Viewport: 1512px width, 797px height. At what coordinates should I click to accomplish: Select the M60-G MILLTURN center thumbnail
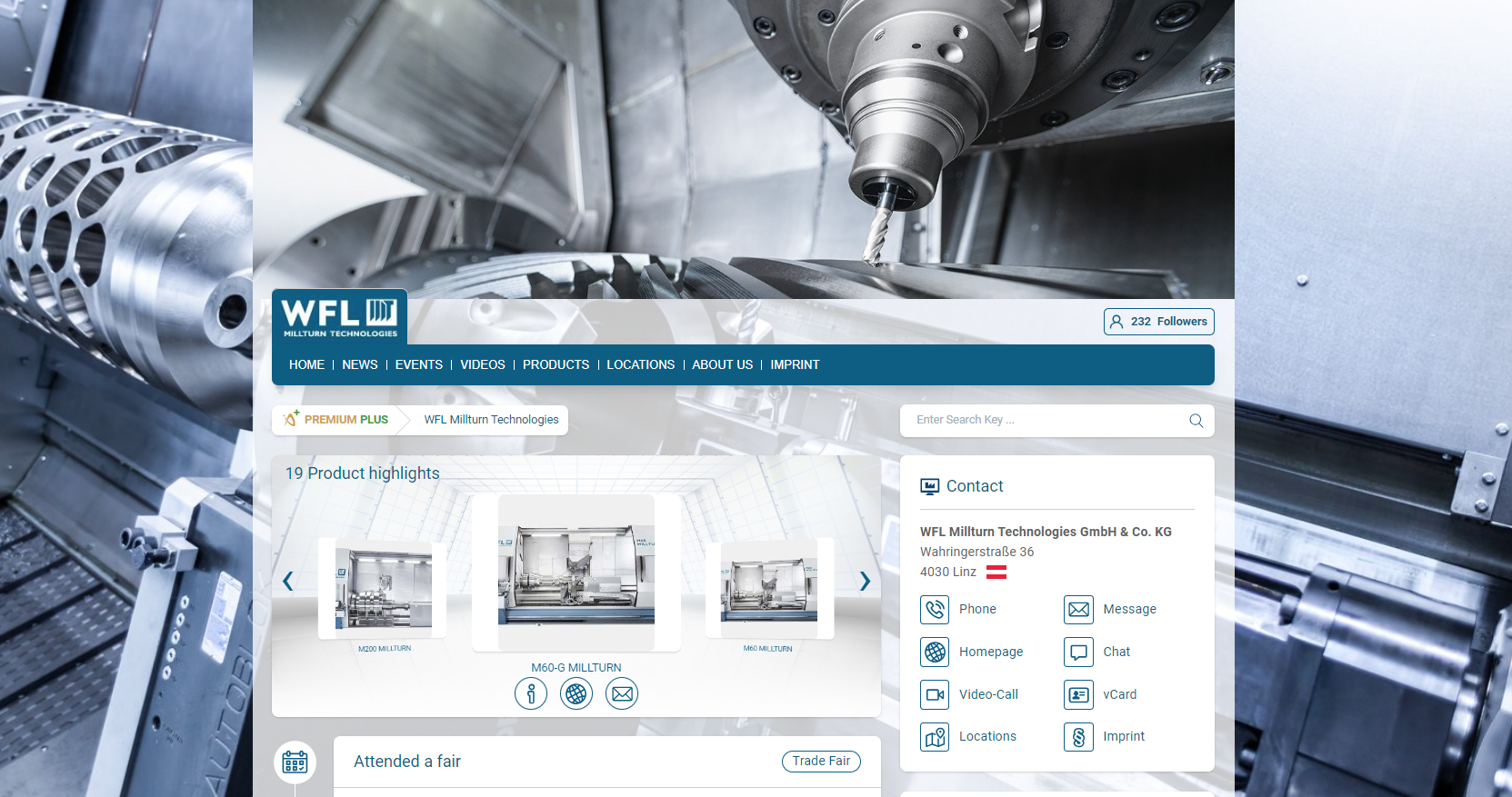pos(576,573)
